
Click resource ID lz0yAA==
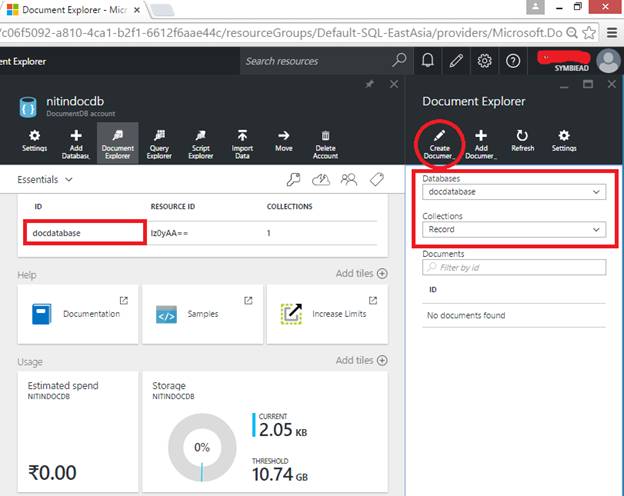pyautogui.click(x=169, y=233)
